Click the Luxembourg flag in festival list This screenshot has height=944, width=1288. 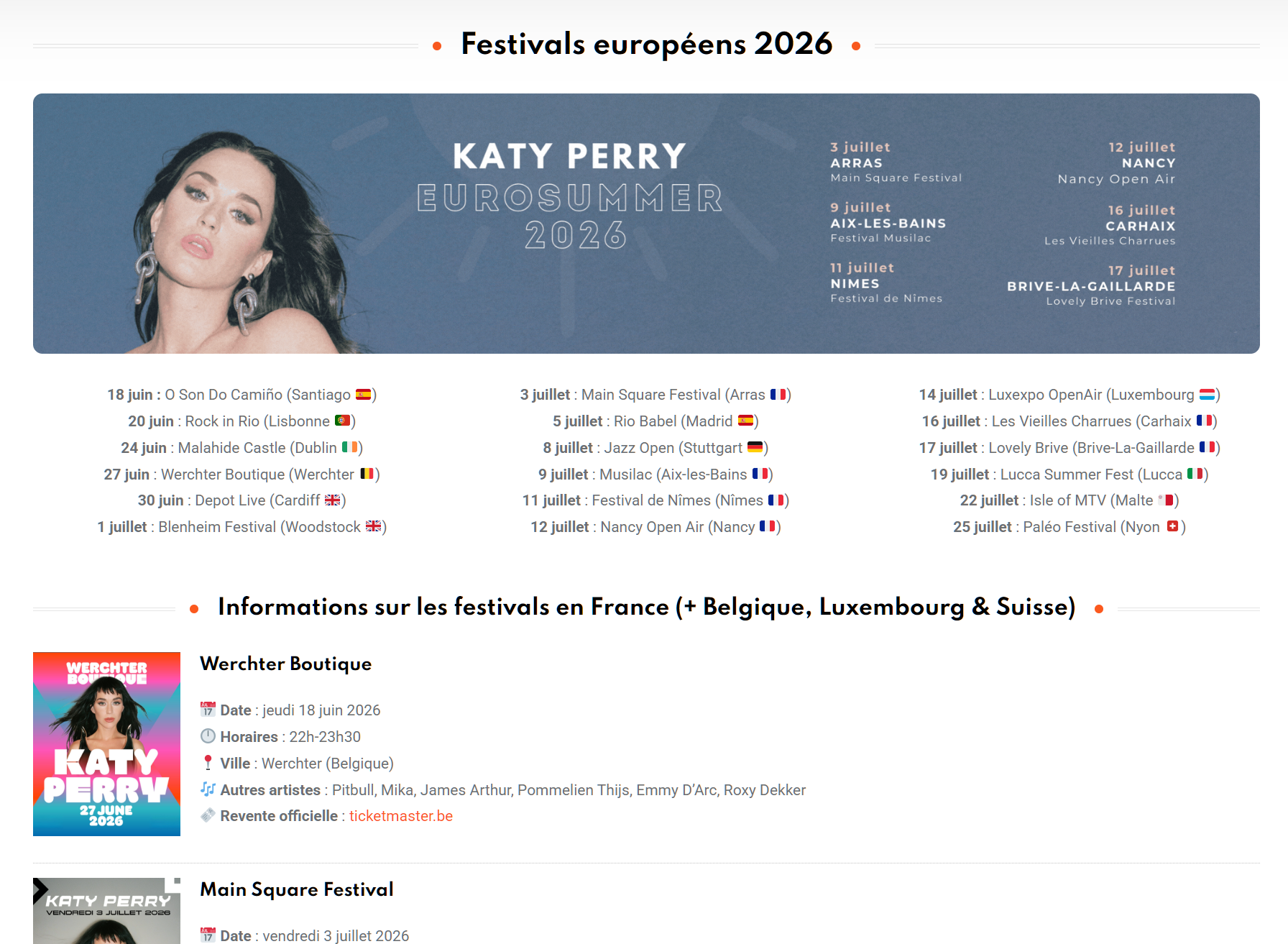(1207, 395)
